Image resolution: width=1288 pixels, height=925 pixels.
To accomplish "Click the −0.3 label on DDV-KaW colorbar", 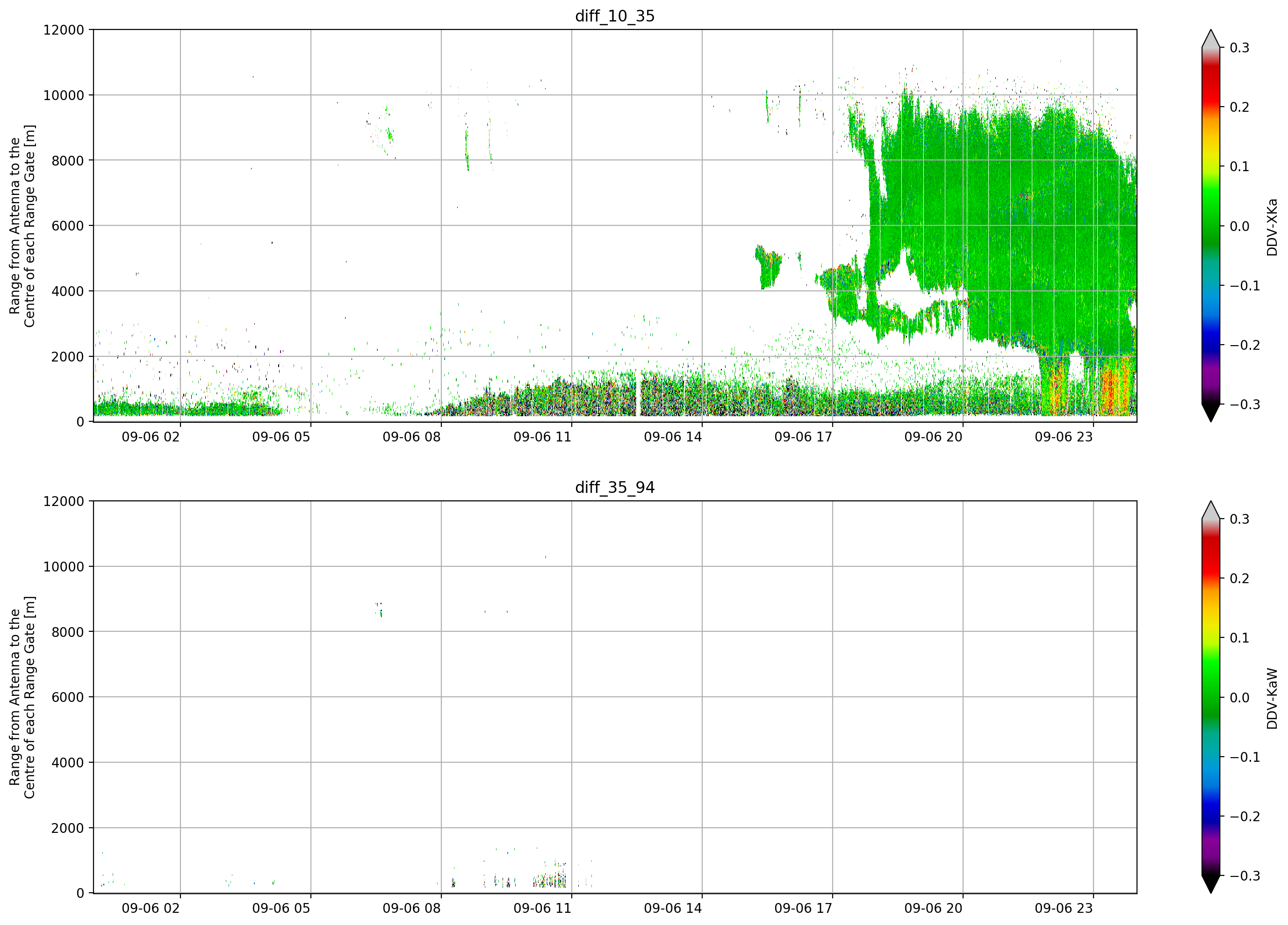I will pos(1245,876).
